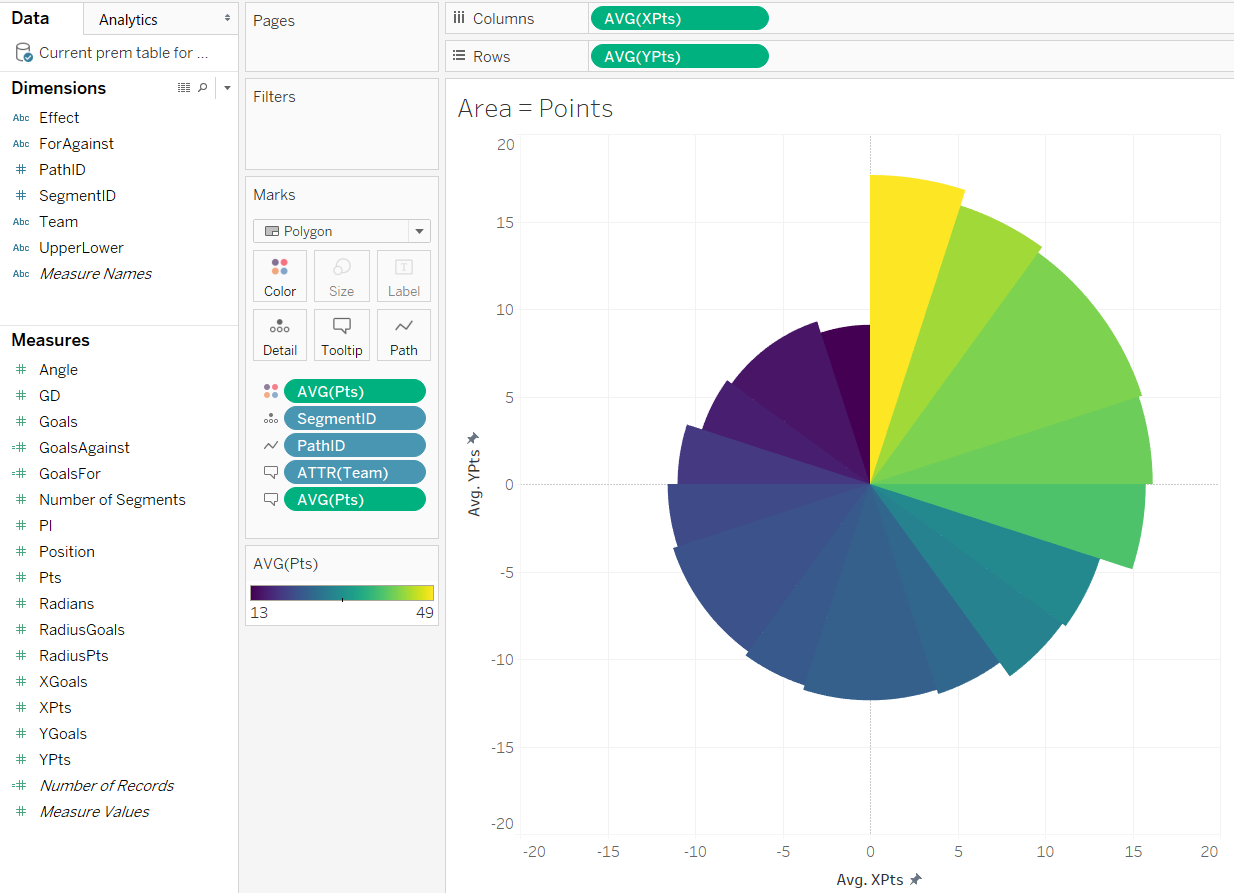Viewport: 1234px width, 894px height.
Task: Select the Pts measure
Action: 50,577
